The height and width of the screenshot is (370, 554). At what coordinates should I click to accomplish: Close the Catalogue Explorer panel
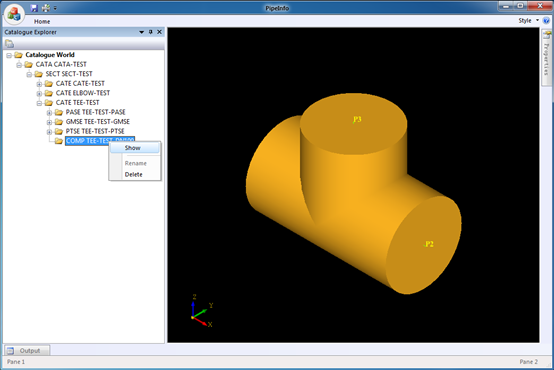159,32
